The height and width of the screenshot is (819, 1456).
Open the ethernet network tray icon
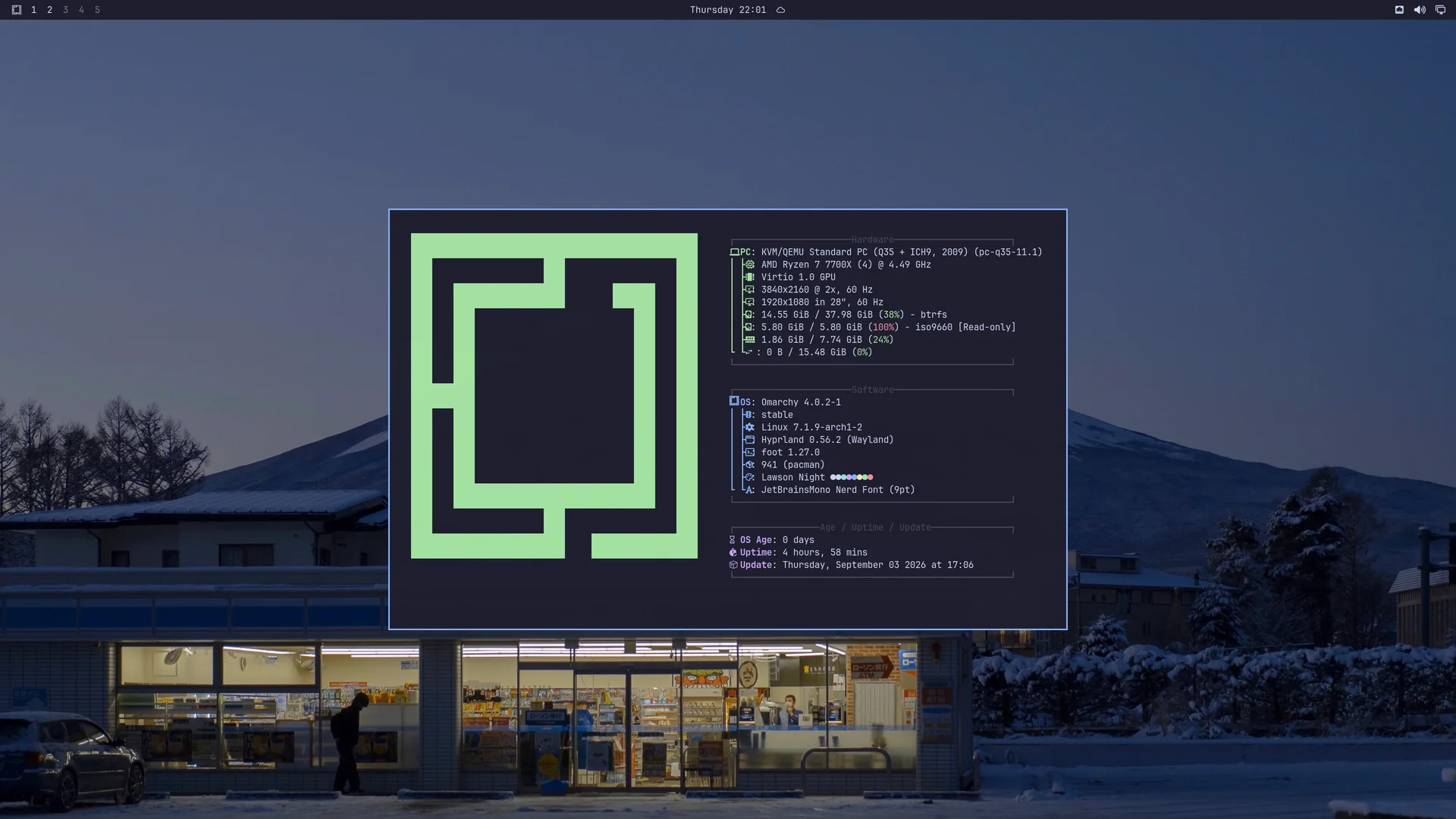[1399, 10]
